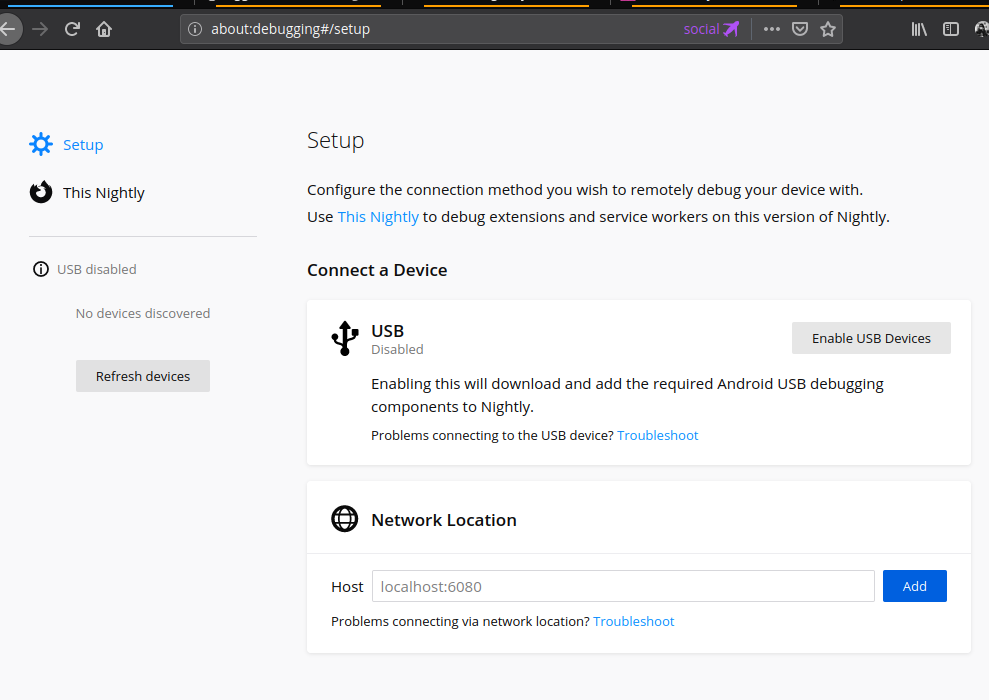
Task: Open the Library toolbar icon
Action: pos(919,29)
